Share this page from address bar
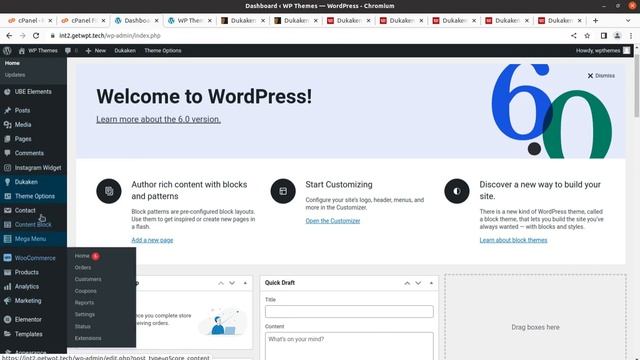Screen dimensions: 640x360 click(x=573, y=36)
